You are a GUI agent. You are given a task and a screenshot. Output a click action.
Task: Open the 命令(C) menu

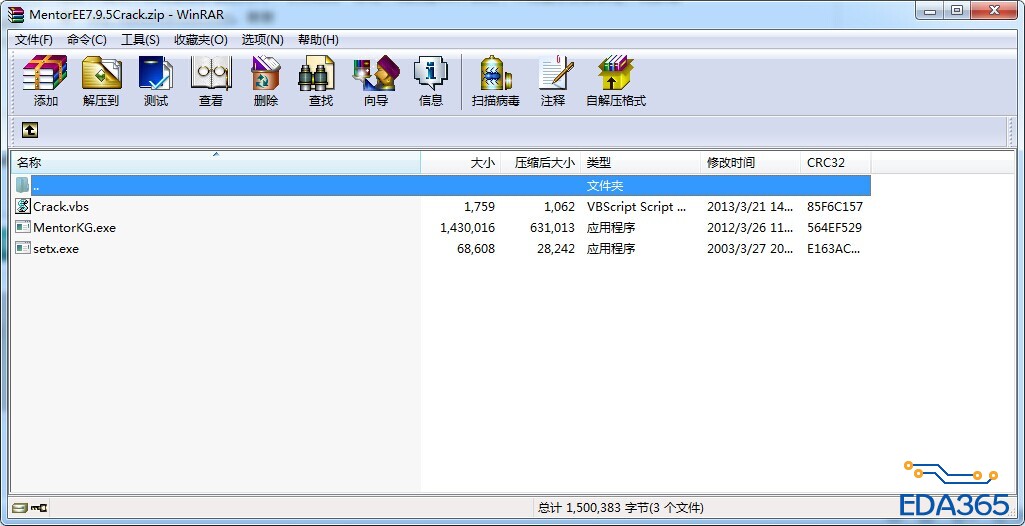(86, 40)
